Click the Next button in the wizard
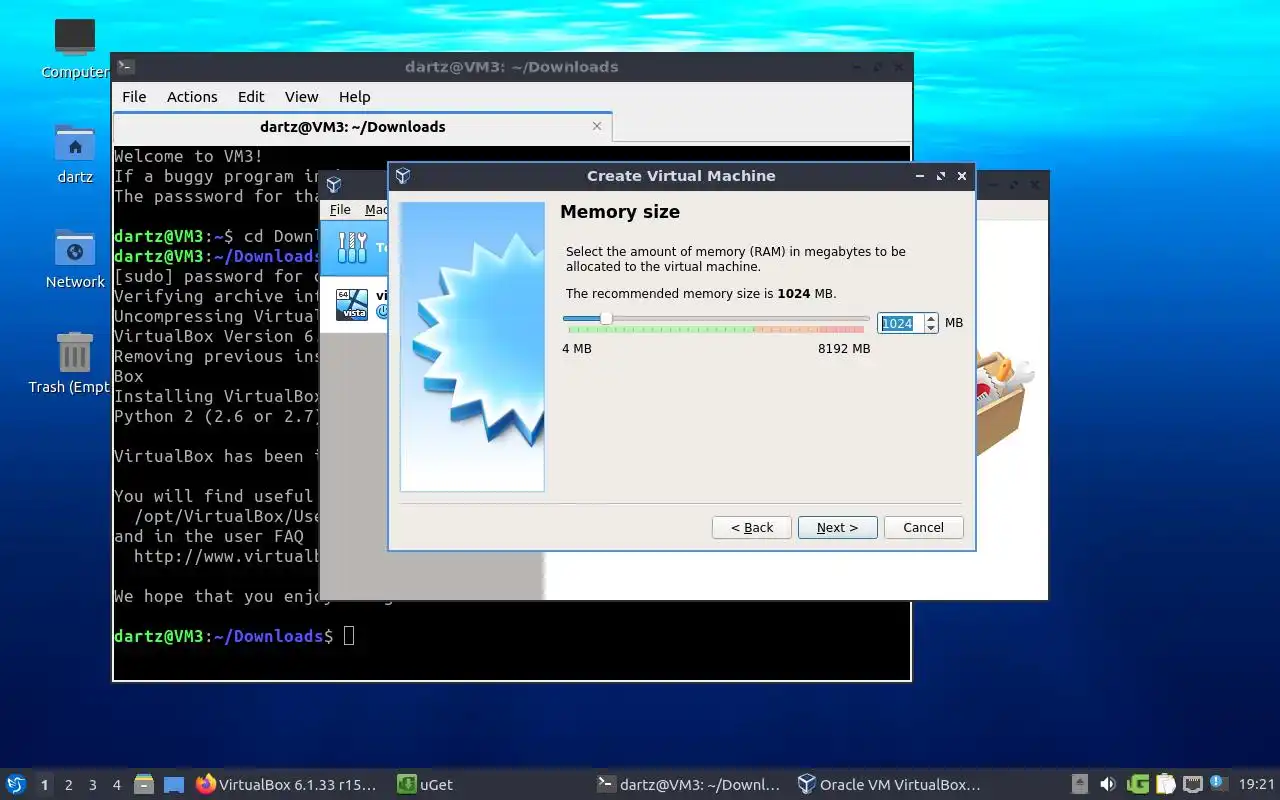 (x=837, y=528)
